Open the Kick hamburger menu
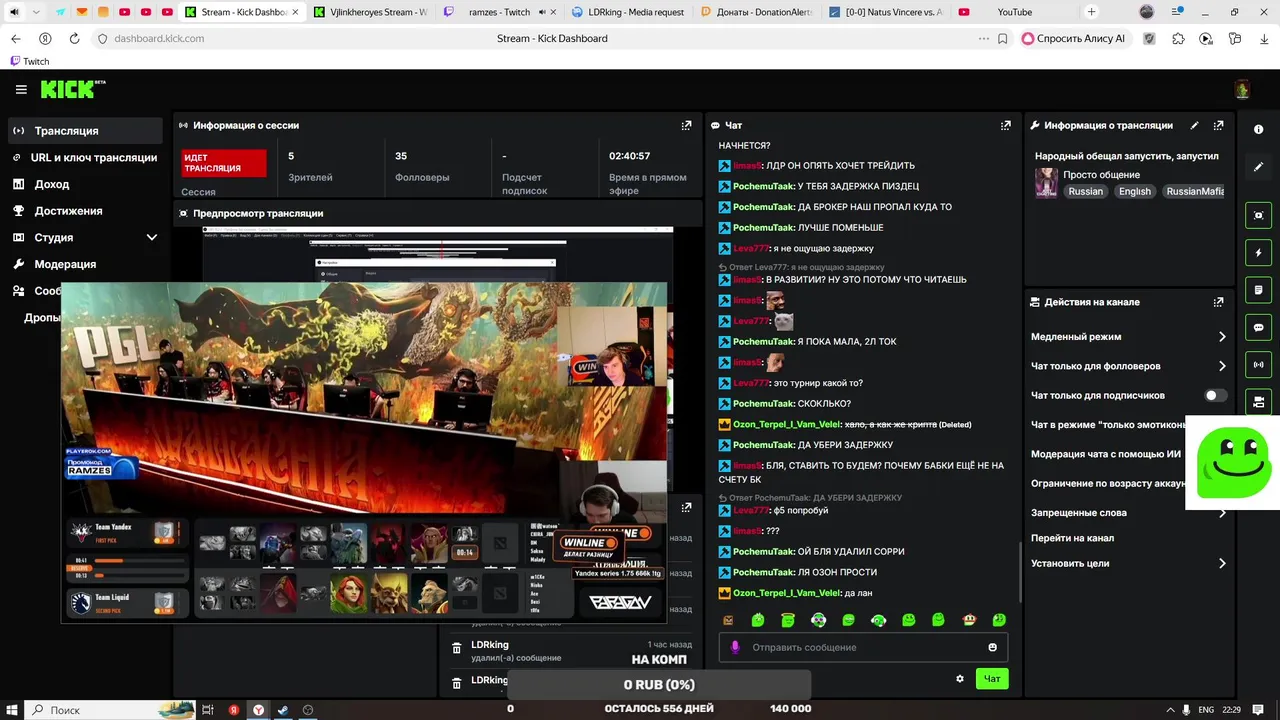This screenshot has width=1280, height=720. click(x=21, y=89)
